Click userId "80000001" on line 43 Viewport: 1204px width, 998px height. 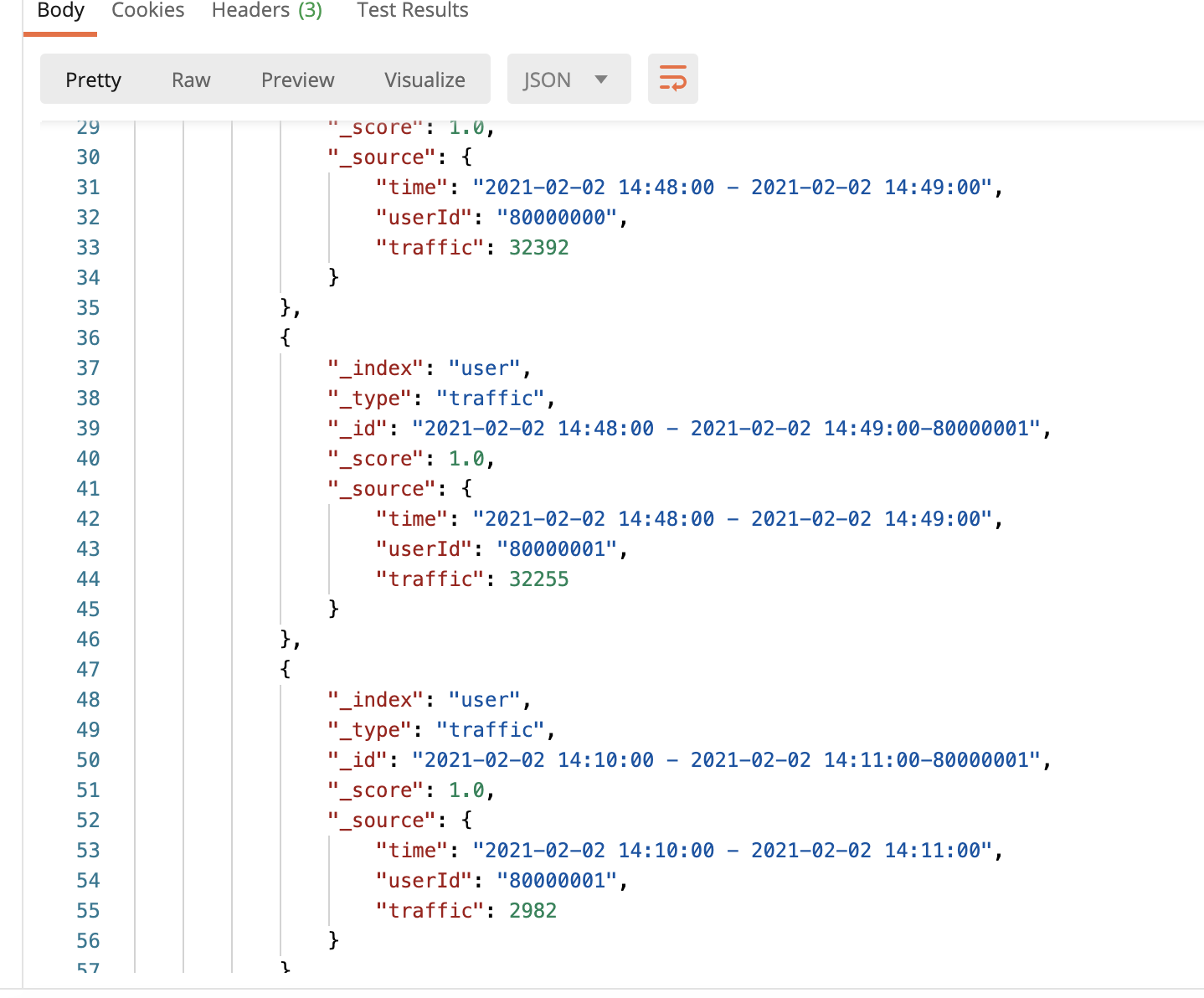tap(557, 549)
